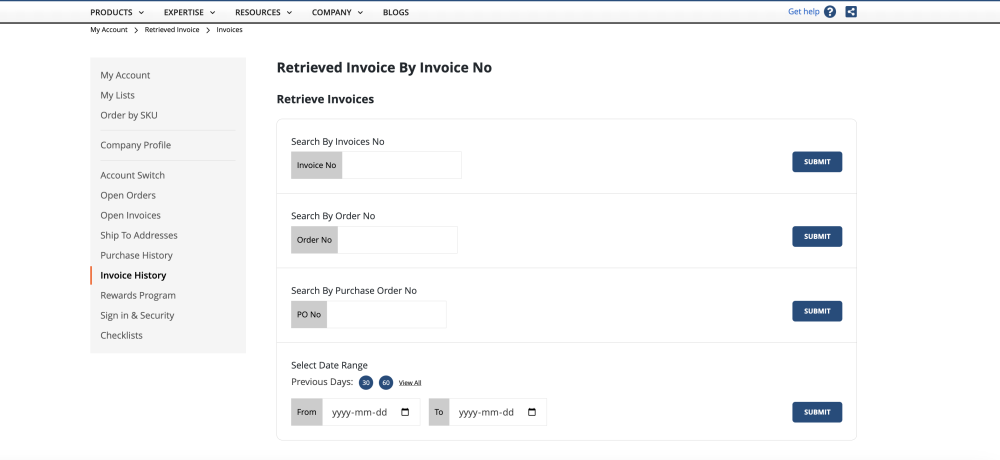Screen dimensions: 1000x460
Task: Click the share icon in header
Action: [851, 11]
